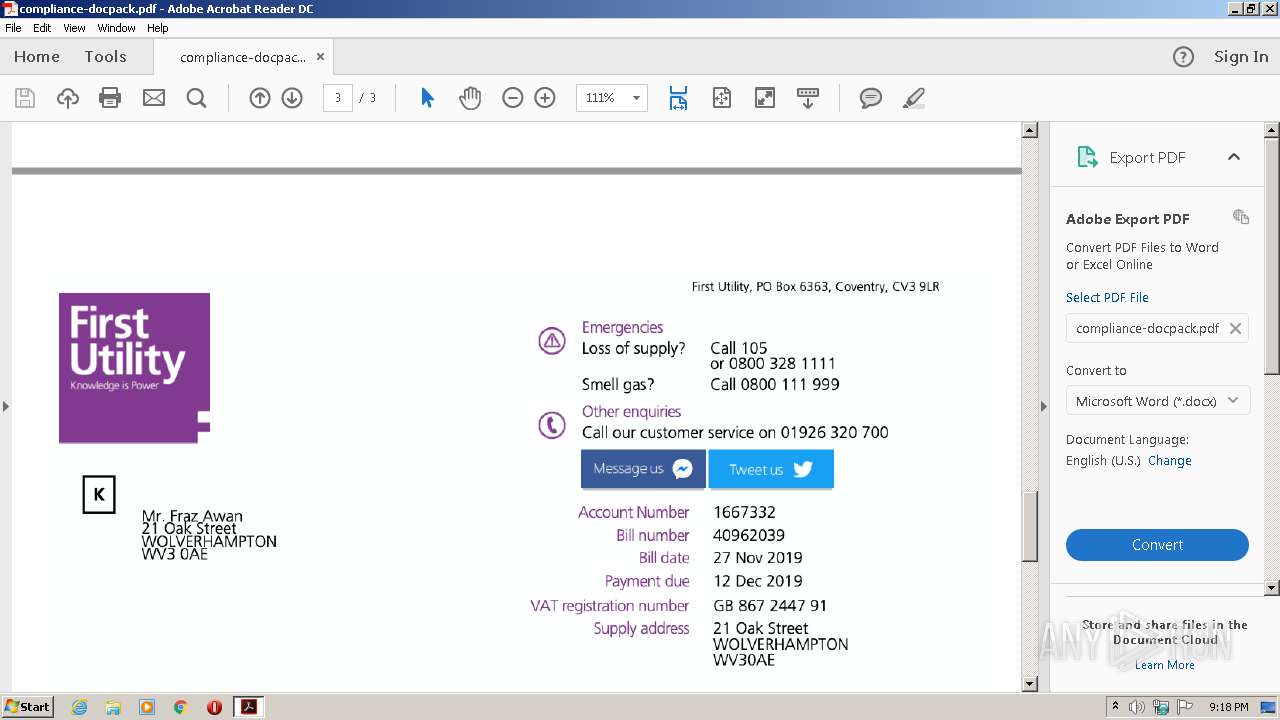The image size is (1280, 720).
Task: Click the copy icon beside Adobe Export PDF
Action: (1241, 217)
